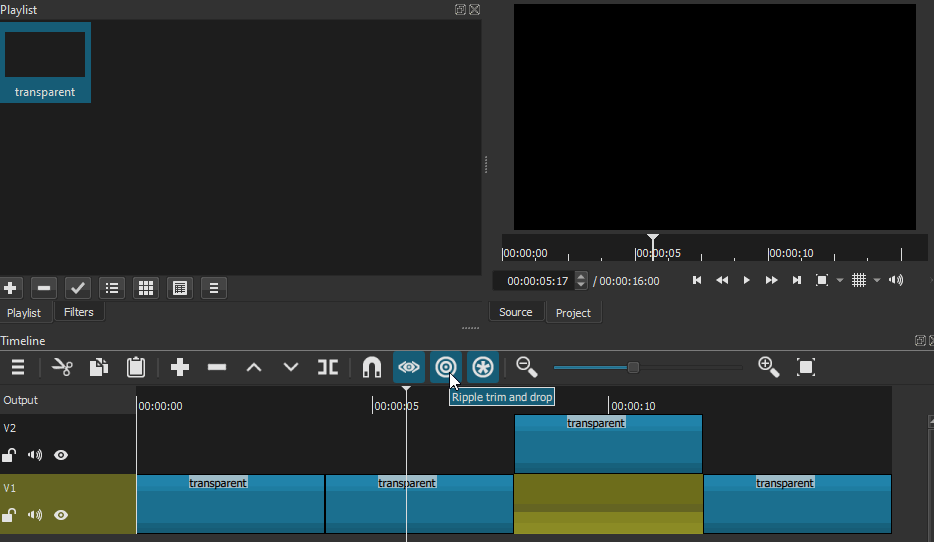Select the V1 clip under the playhead

point(419,504)
